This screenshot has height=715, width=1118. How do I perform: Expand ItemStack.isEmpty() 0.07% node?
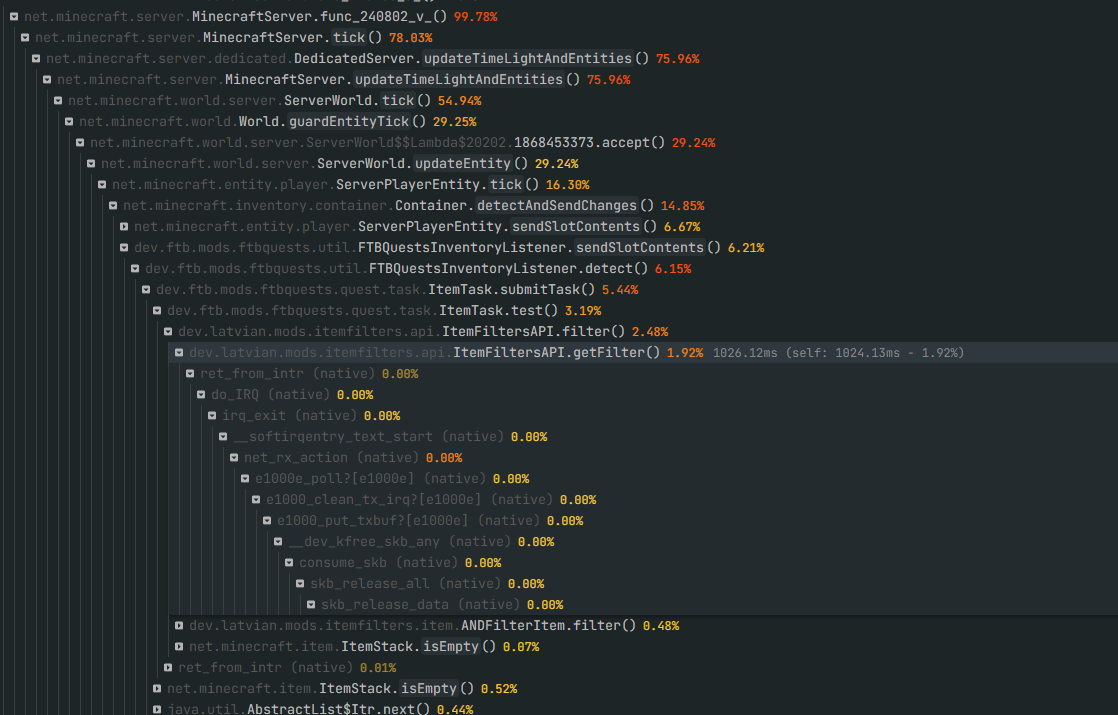click(x=179, y=647)
